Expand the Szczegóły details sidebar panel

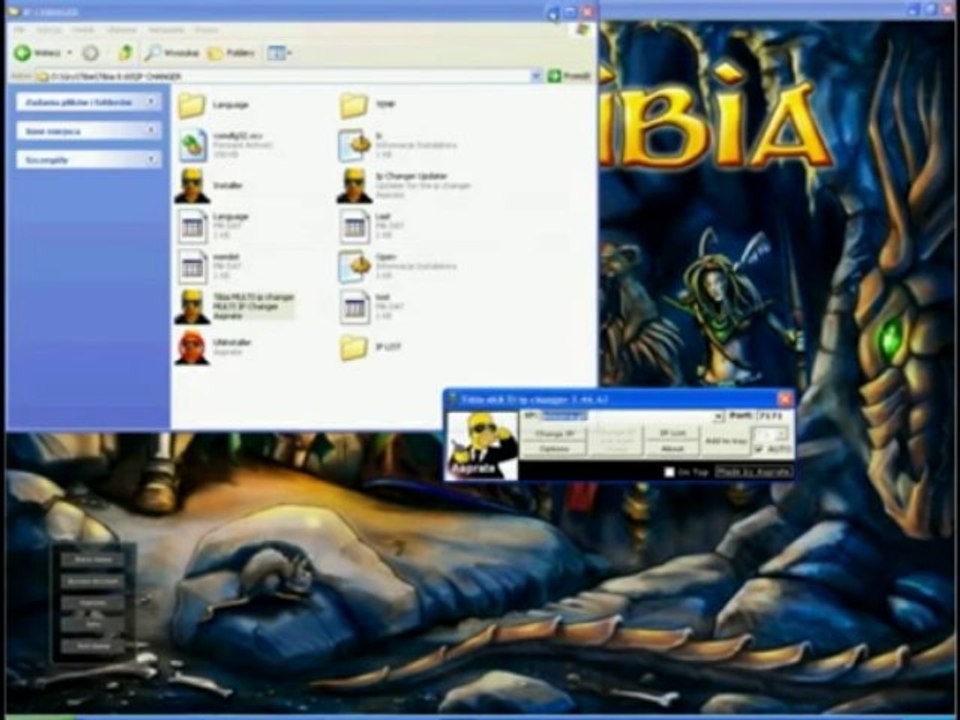click(x=151, y=160)
